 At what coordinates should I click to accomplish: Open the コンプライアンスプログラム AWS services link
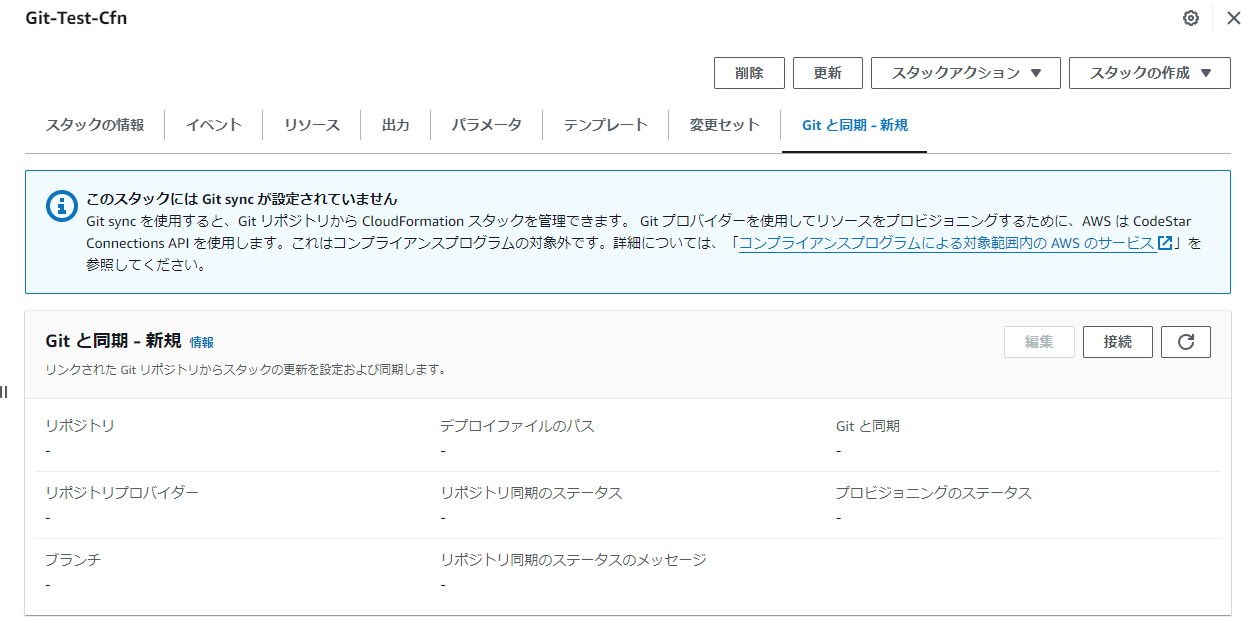tap(946, 243)
